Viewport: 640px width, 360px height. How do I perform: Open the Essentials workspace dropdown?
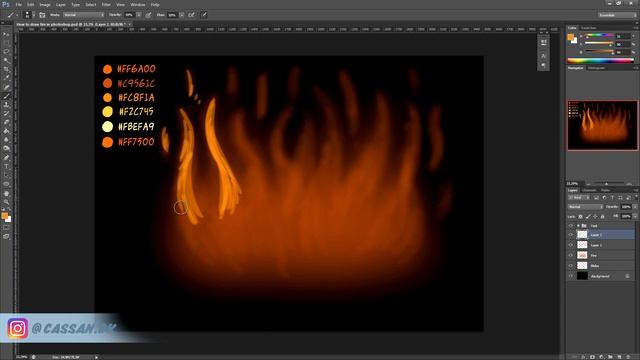(x=617, y=15)
